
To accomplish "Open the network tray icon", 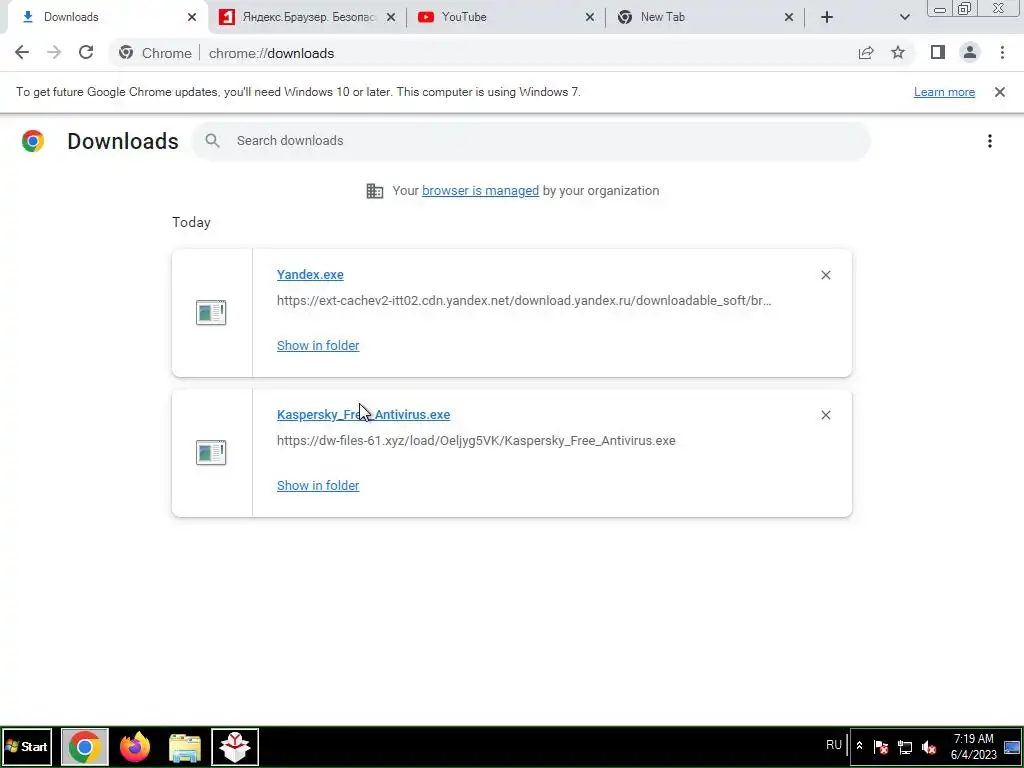I will pos(905,746).
